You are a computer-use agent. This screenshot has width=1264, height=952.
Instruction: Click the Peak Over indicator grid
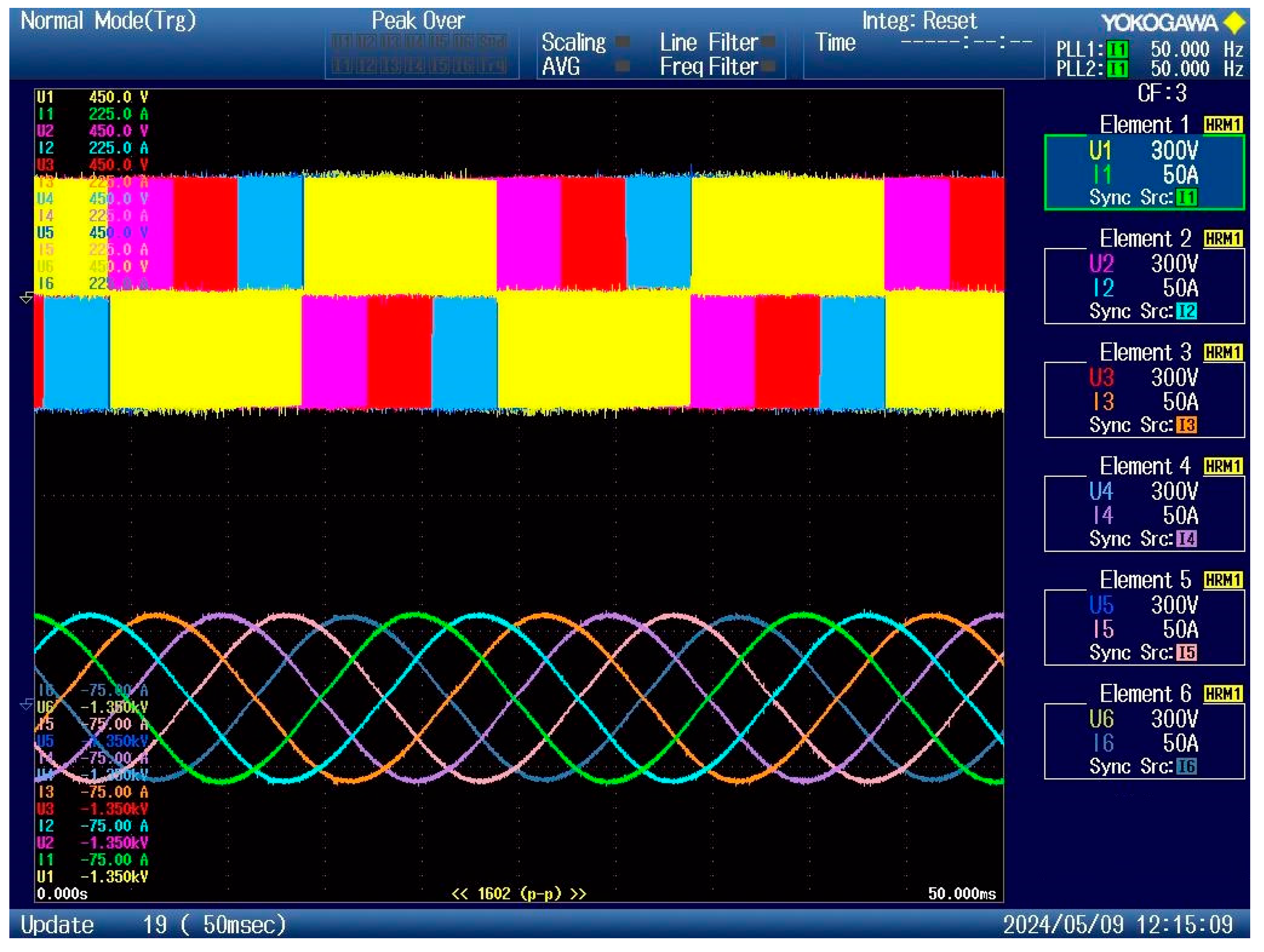coord(419,54)
